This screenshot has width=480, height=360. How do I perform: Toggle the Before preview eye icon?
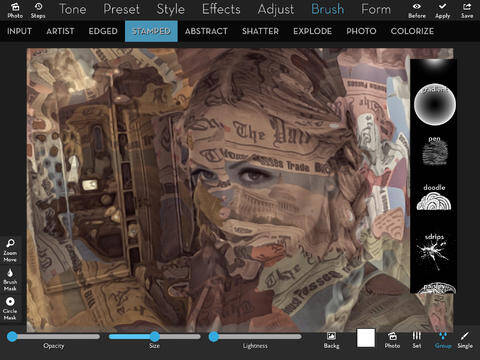pos(417,10)
